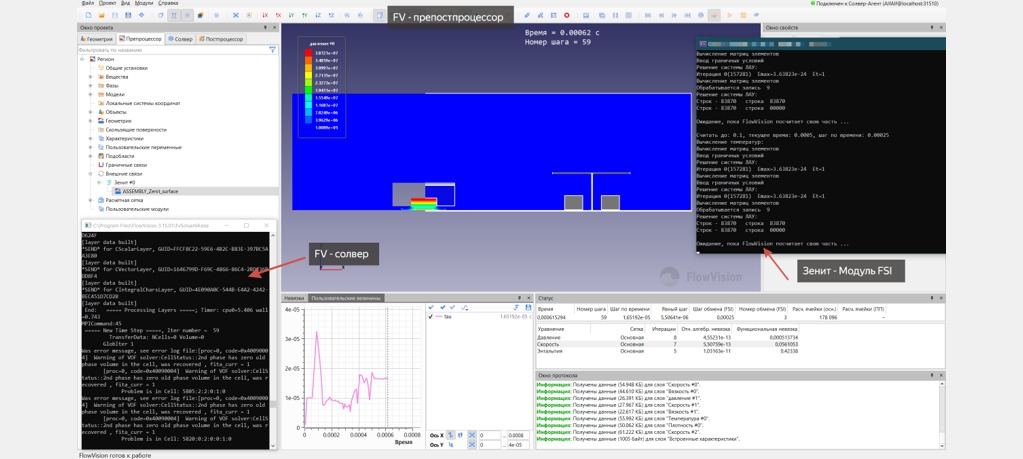
Task: Toggle the pink curve visibility checkbox in plot legend
Action: 431,316
